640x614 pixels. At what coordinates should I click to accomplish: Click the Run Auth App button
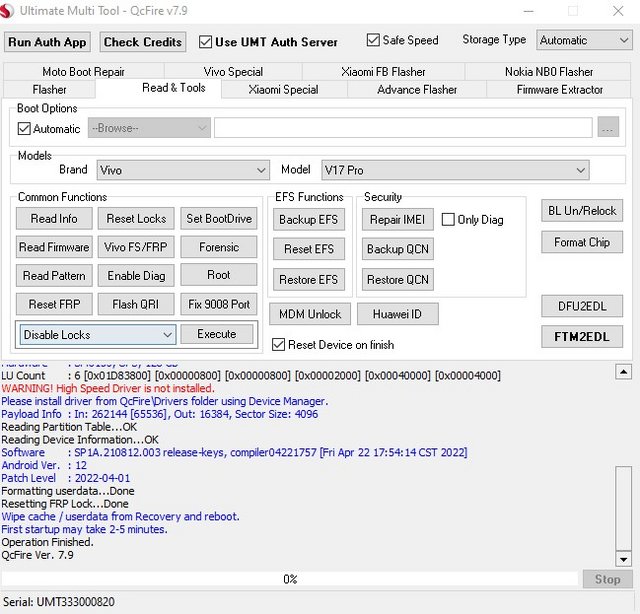tap(47, 42)
